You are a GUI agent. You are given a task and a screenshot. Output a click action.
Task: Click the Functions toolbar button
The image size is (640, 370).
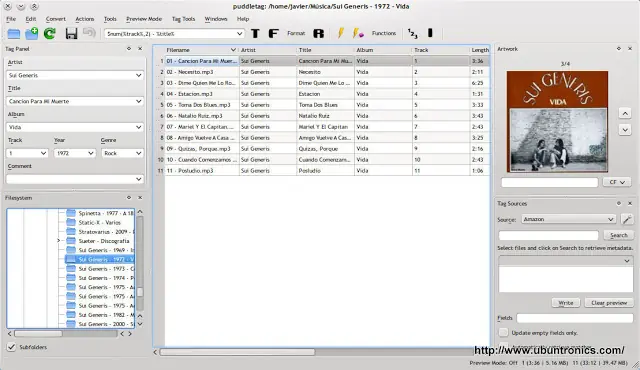384,33
